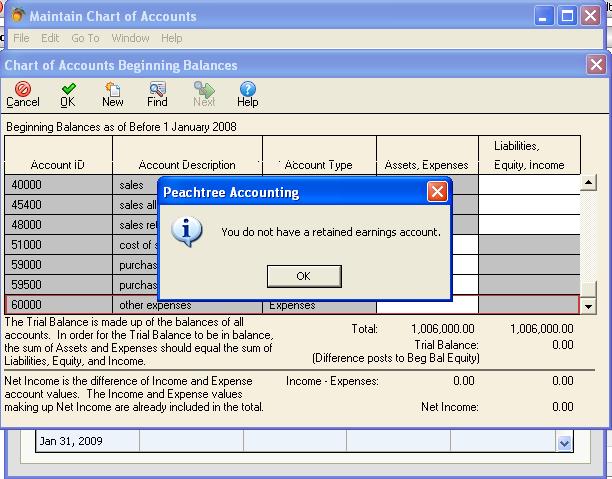Confirm the message with the OK button
Viewport: 612px width, 479px height.
(x=304, y=276)
